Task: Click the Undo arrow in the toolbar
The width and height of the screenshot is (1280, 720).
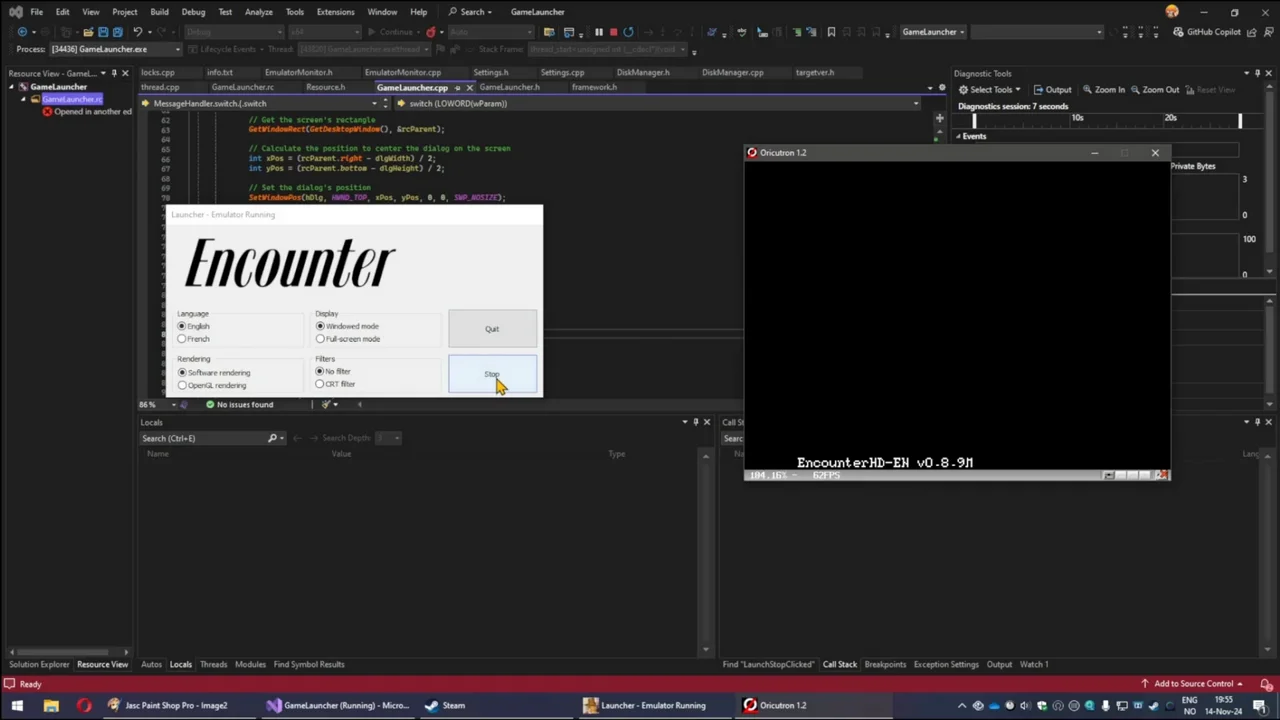Action: [x=137, y=32]
